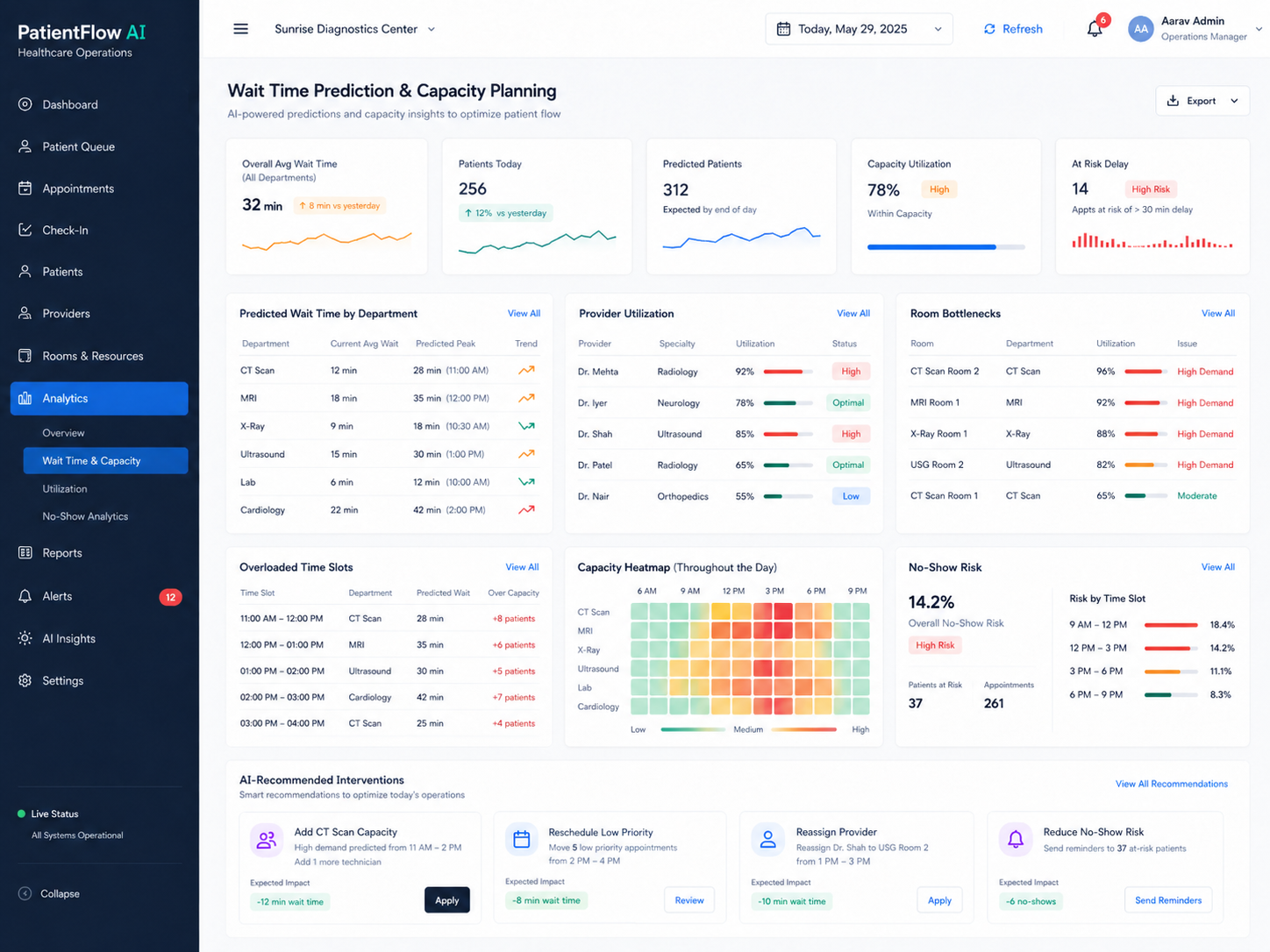
Task: Click the Send Reminders button
Action: [x=1168, y=900]
